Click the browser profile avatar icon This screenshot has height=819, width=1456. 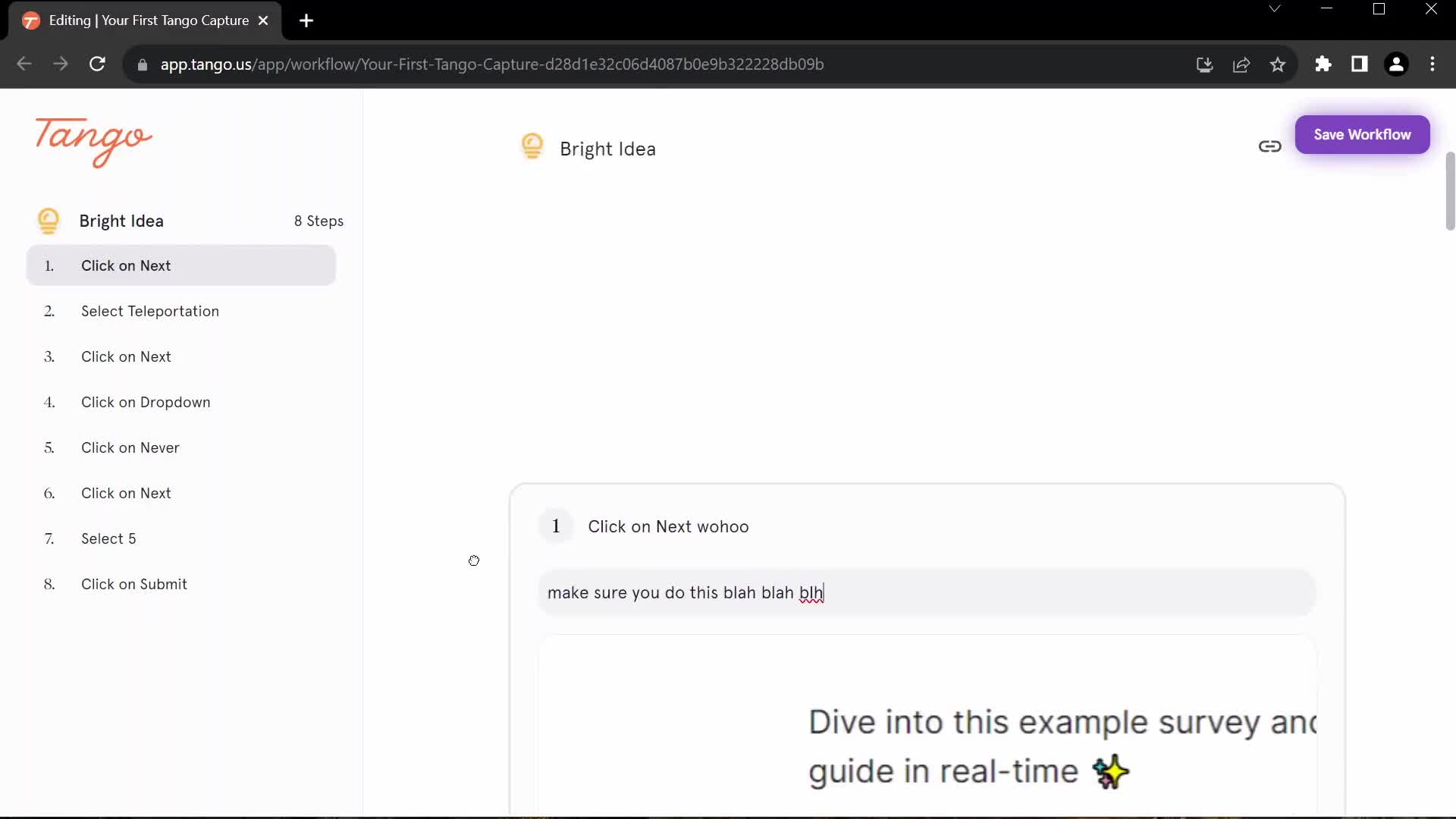coord(1396,63)
